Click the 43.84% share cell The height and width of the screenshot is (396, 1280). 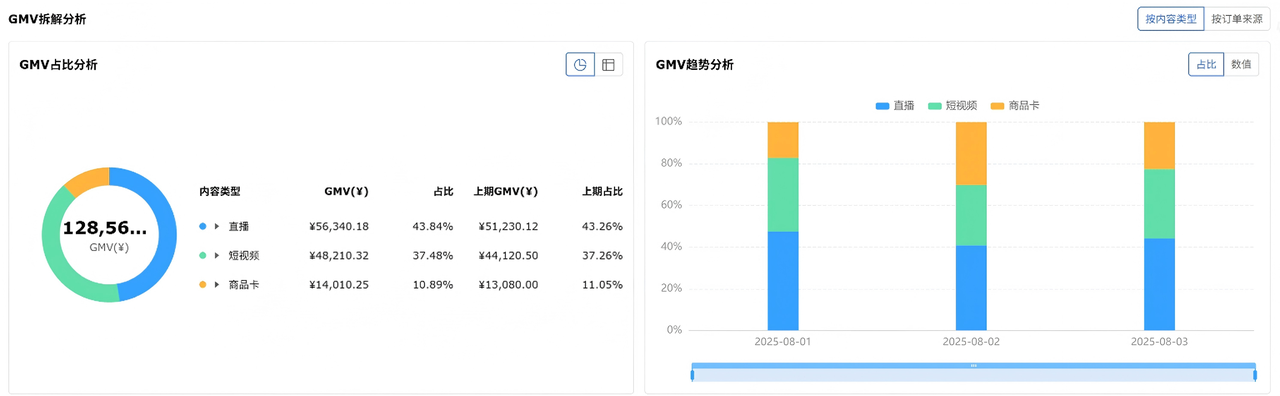click(x=433, y=227)
